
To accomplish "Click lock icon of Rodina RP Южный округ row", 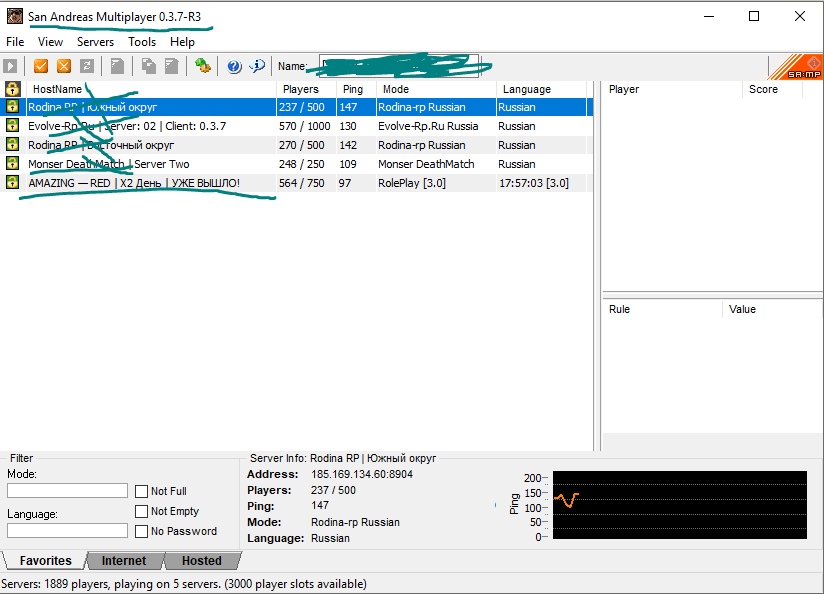I will (x=13, y=107).
